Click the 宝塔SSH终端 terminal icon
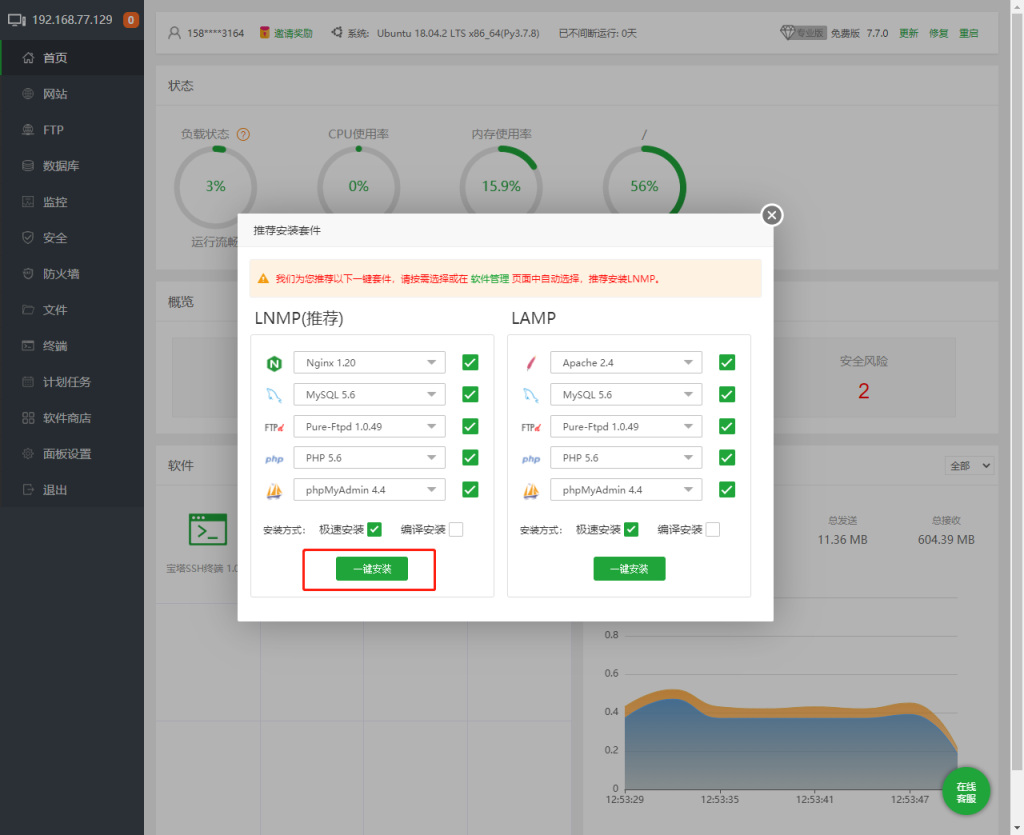The image size is (1024, 835). coord(208,530)
